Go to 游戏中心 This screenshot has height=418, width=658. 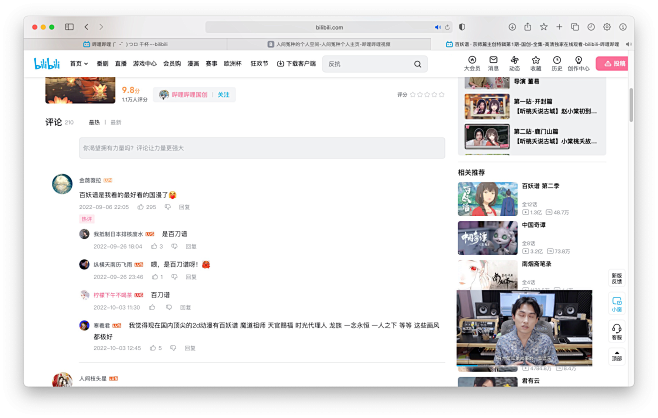[x=145, y=64]
